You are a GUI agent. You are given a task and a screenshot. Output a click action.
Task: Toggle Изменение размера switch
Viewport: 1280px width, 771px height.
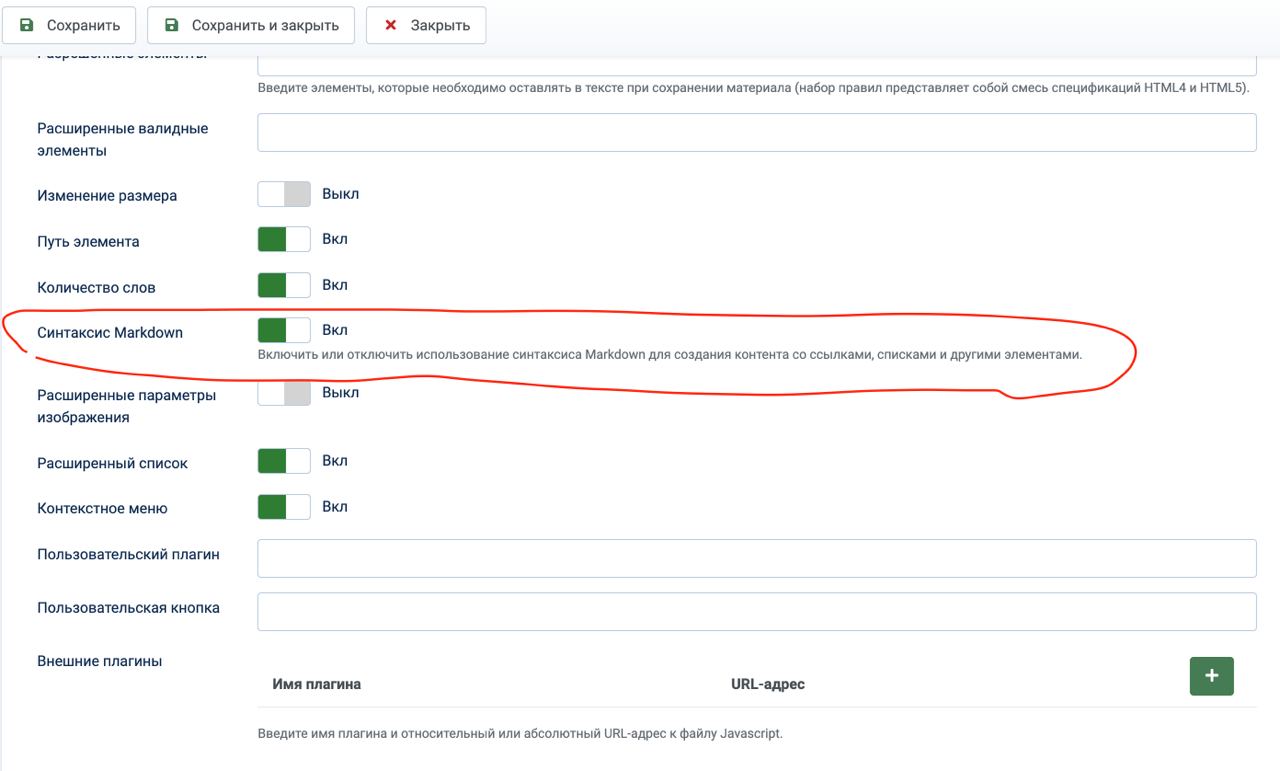(284, 194)
